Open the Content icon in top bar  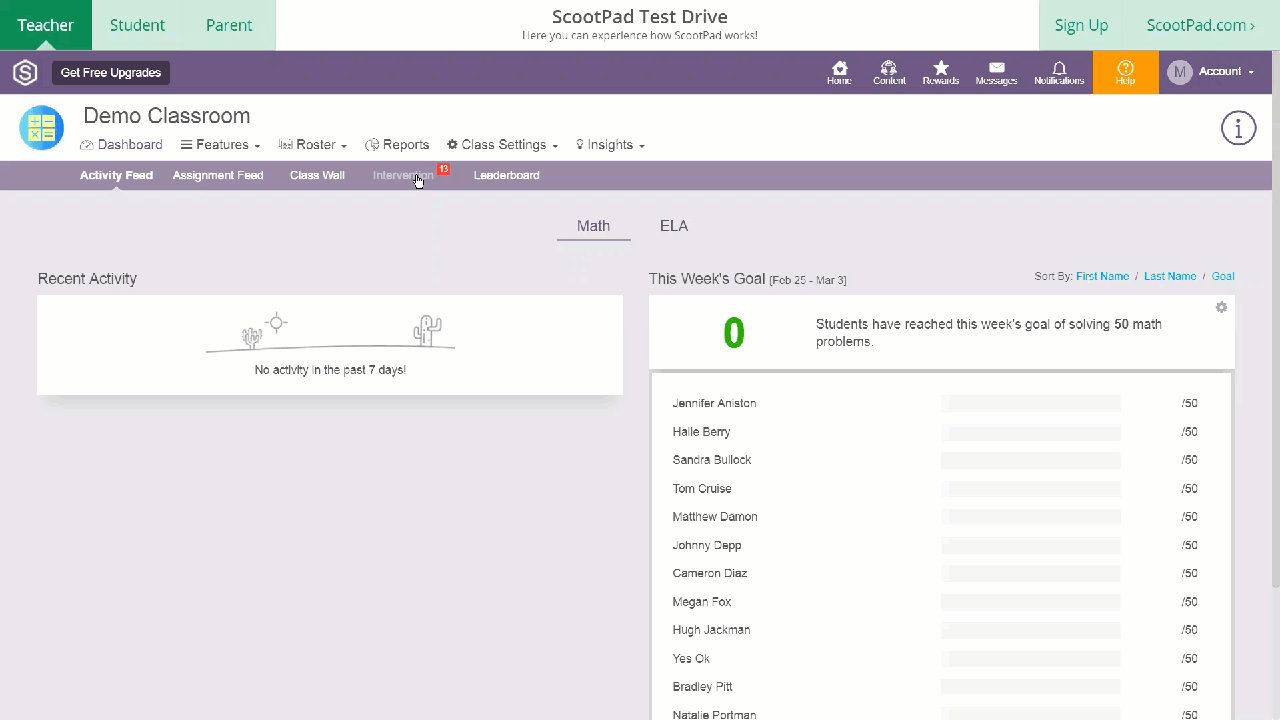pos(889,72)
